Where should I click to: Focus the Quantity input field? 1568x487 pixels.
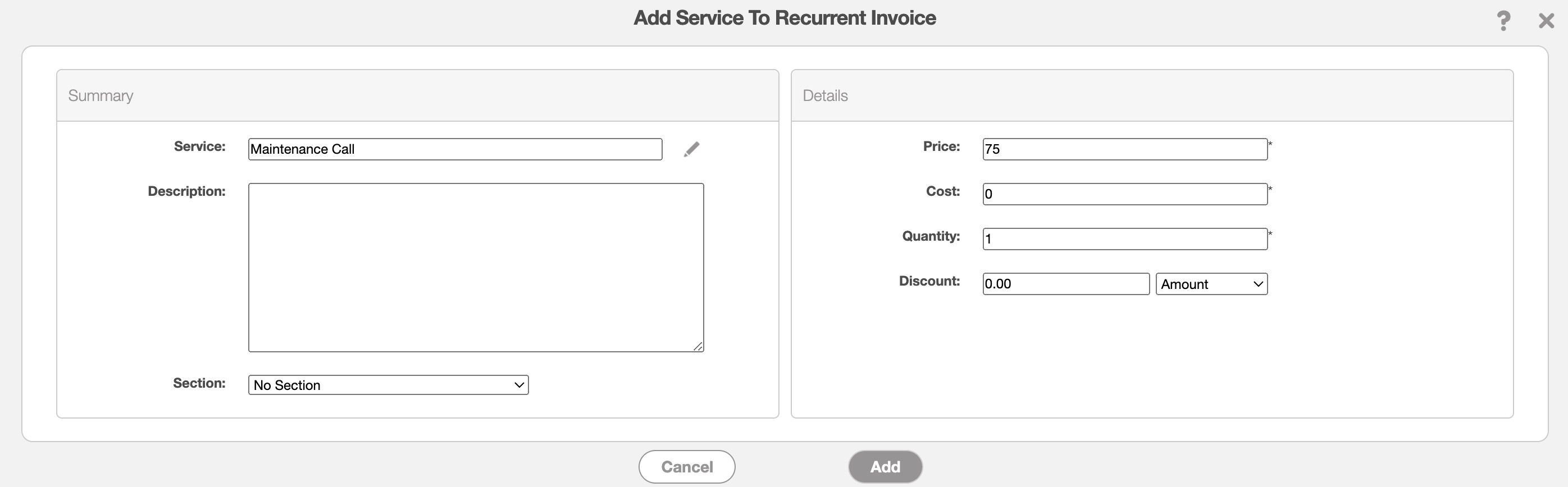1124,239
